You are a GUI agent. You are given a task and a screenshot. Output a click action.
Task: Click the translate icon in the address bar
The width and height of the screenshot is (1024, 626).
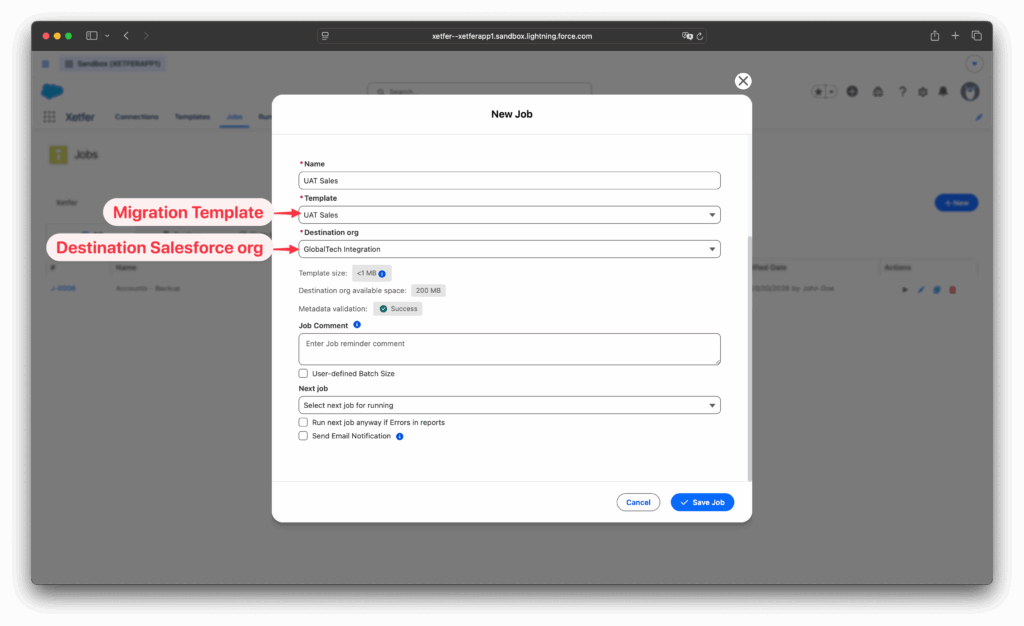(687, 36)
